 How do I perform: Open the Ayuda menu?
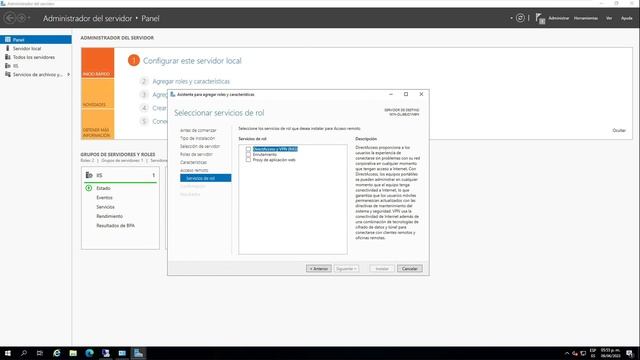pyautogui.click(x=627, y=18)
